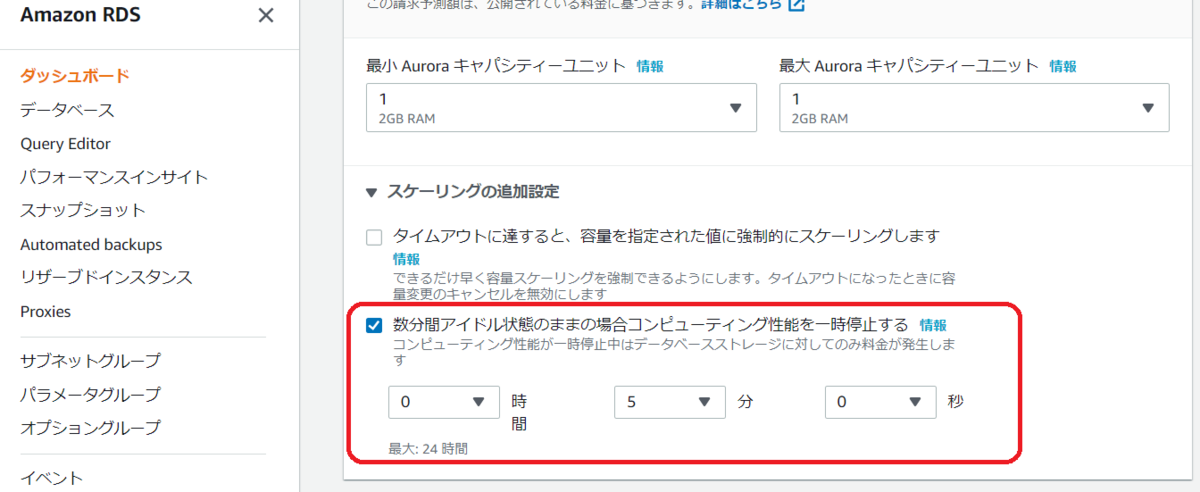The image size is (1200, 492).
Task: Close the Amazon RDS side panel
Action: pyautogui.click(x=265, y=15)
